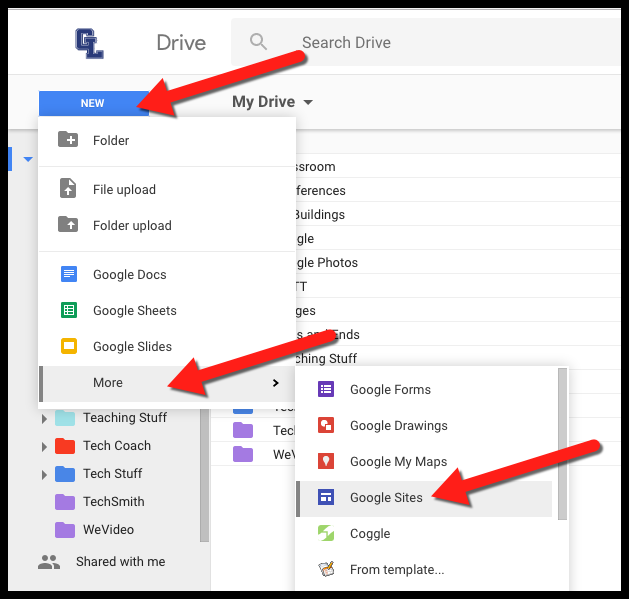Click the 'ferences' file row

coord(457,190)
